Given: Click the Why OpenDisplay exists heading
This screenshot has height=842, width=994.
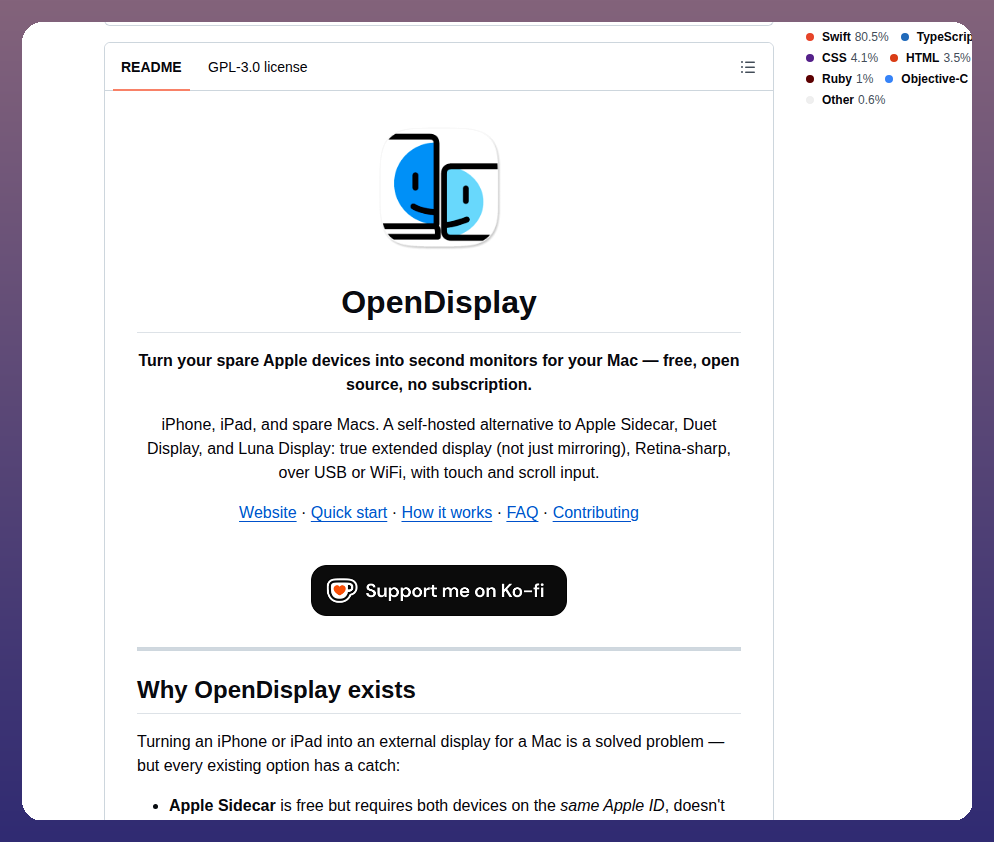Looking at the screenshot, I should pos(276,690).
